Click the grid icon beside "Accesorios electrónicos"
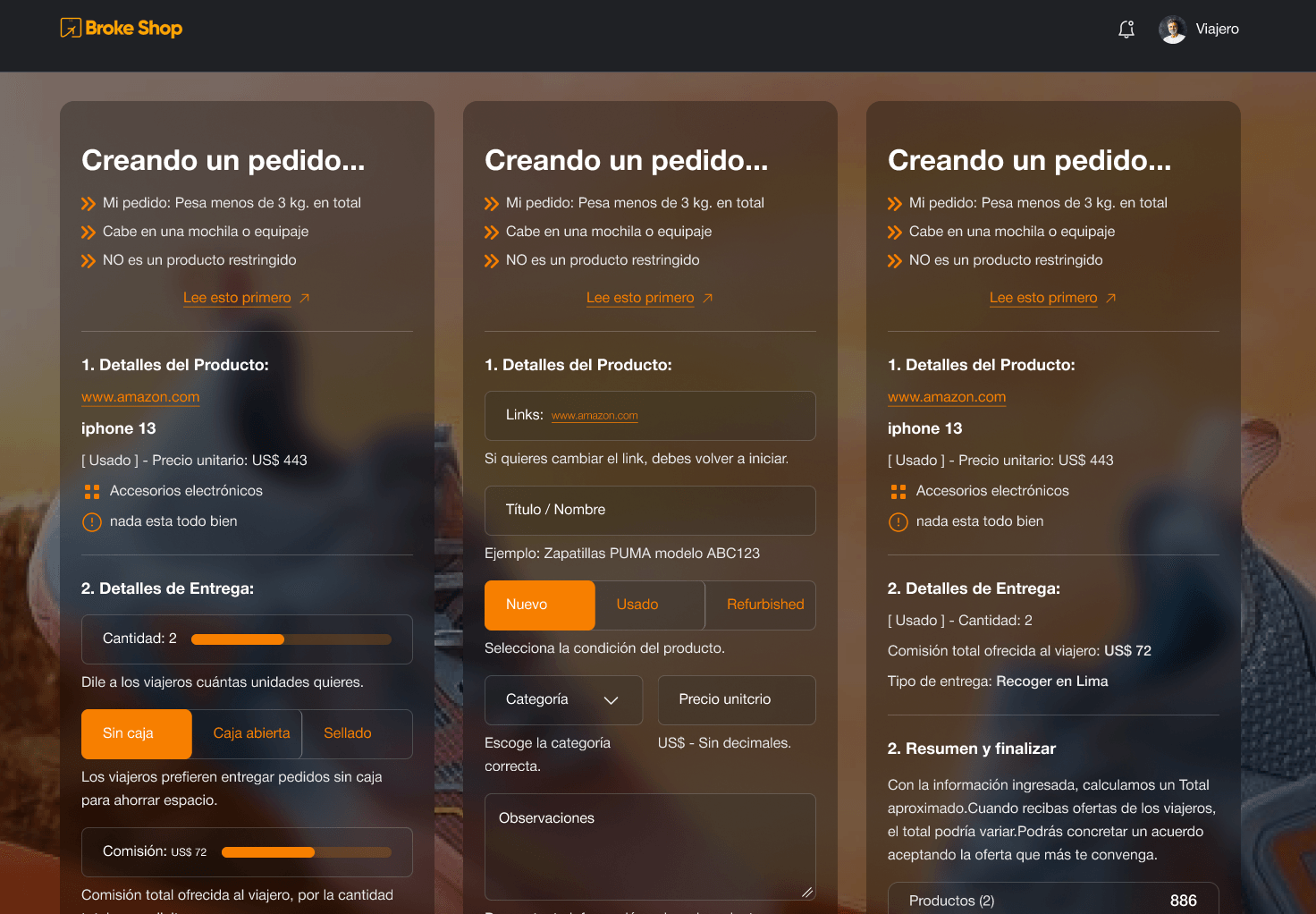The height and width of the screenshot is (914, 1316). 91,491
